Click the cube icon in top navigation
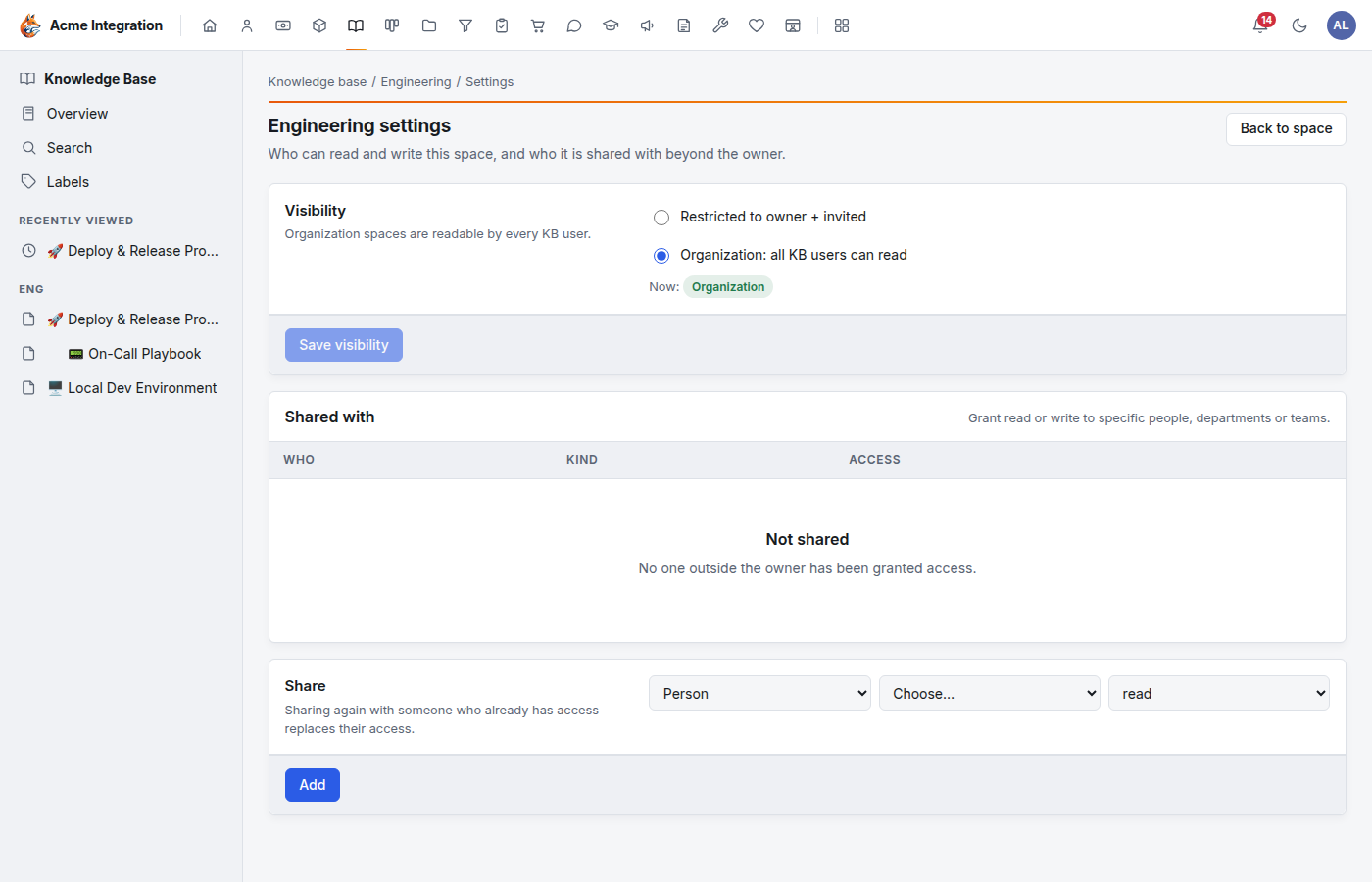The image size is (1372, 882). tap(319, 25)
